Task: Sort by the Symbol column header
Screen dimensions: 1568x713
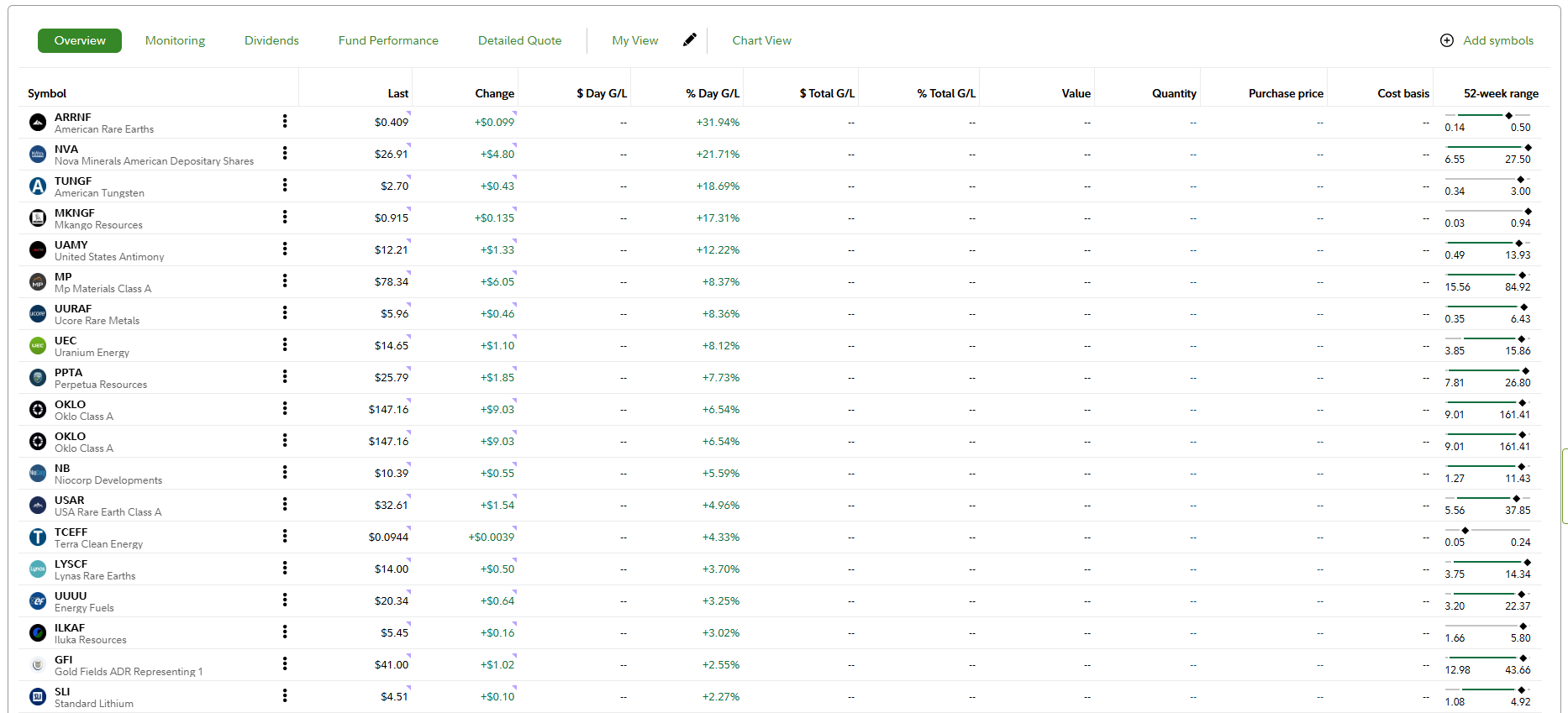Action: [47, 93]
